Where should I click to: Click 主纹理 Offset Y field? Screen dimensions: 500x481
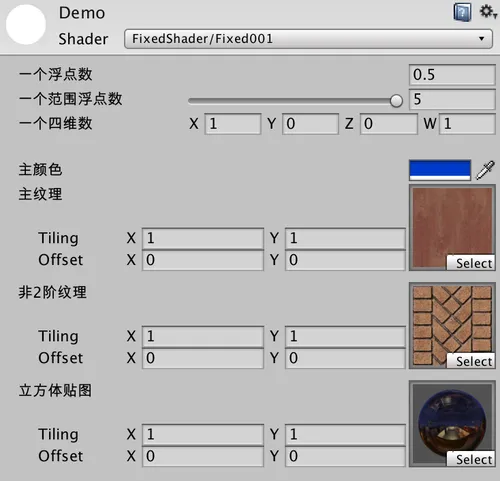pyautogui.click(x=345, y=260)
